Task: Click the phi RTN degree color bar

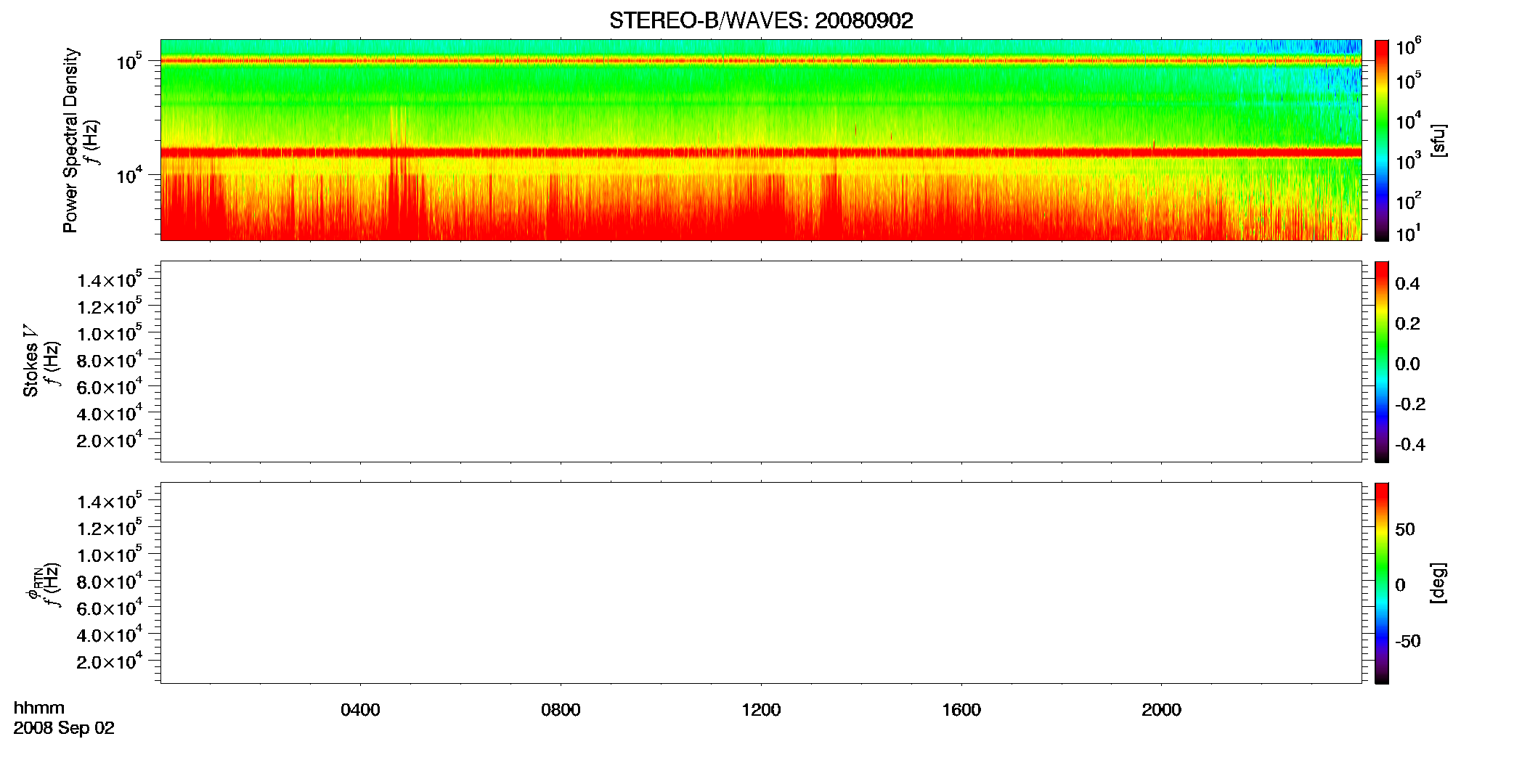Action: [1381, 583]
